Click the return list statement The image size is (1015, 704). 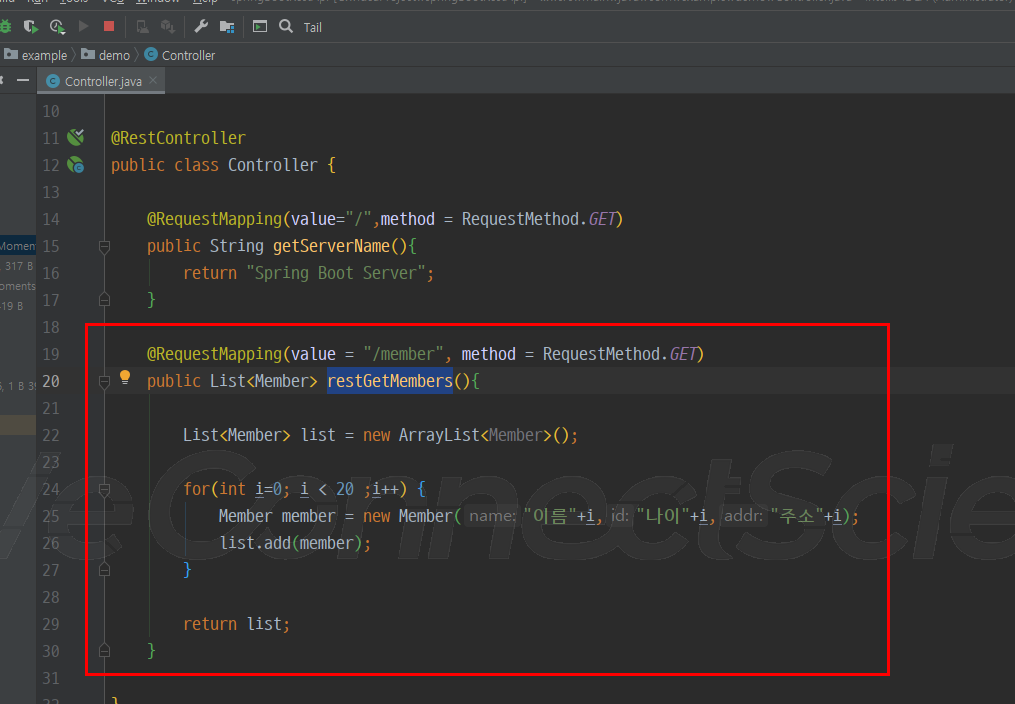point(236,624)
